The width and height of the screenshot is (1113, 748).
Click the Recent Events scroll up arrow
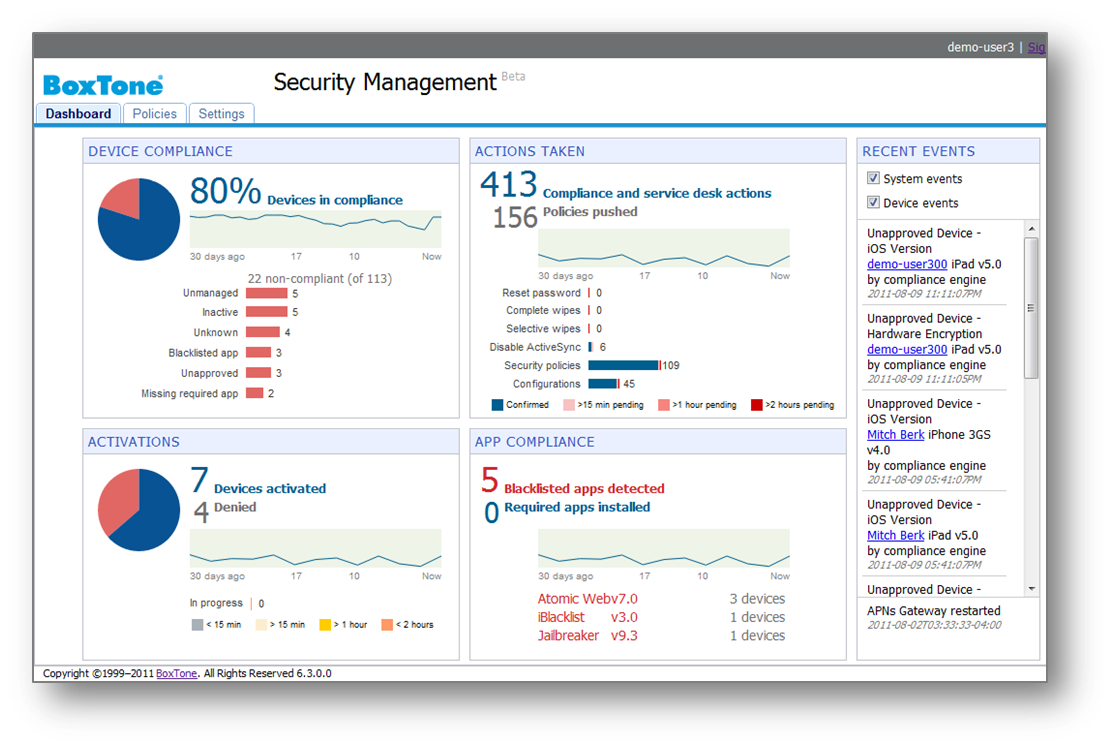pyautogui.click(x=1031, y=229)
